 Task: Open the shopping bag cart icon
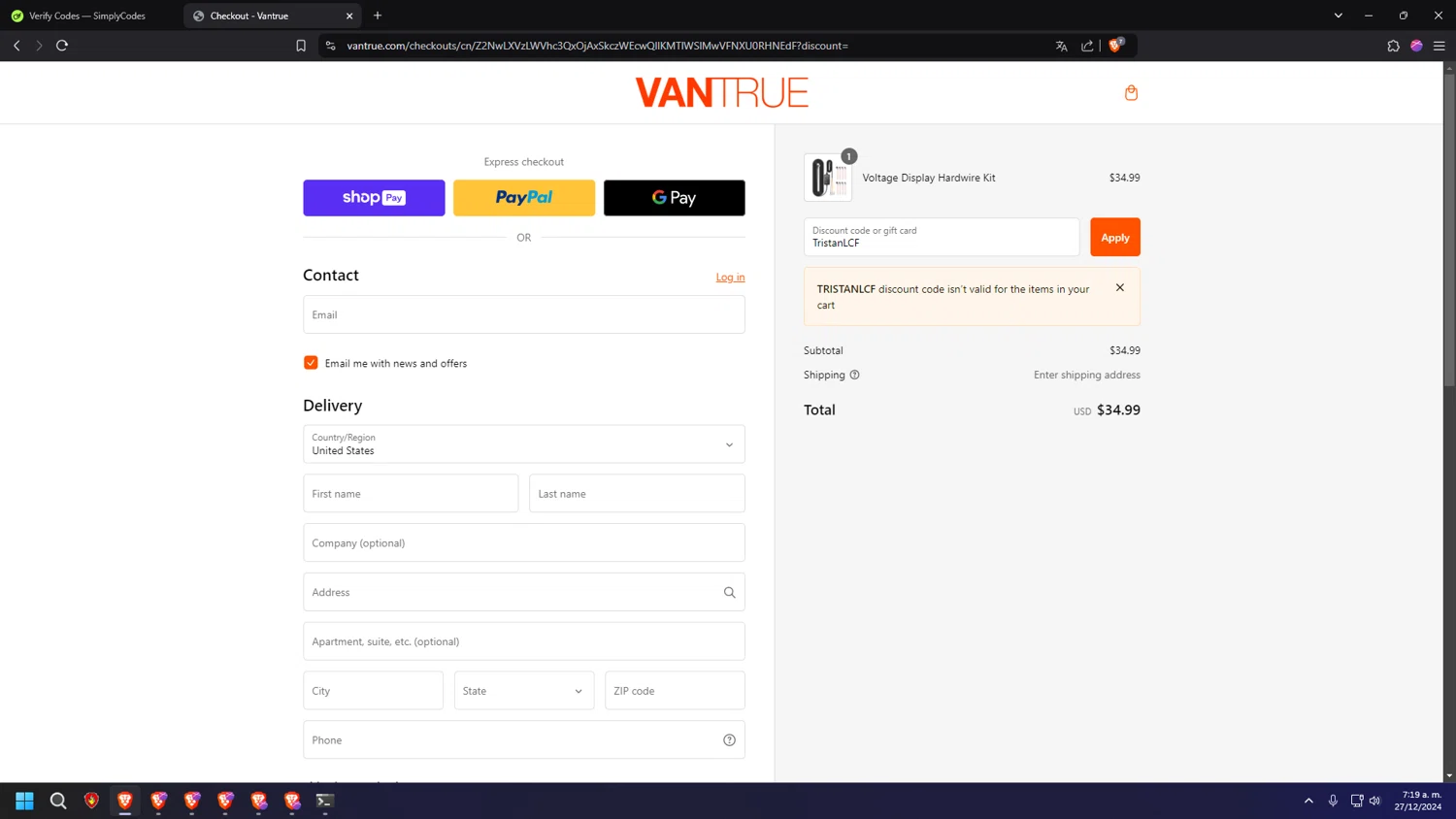[x=1131, y=93]
